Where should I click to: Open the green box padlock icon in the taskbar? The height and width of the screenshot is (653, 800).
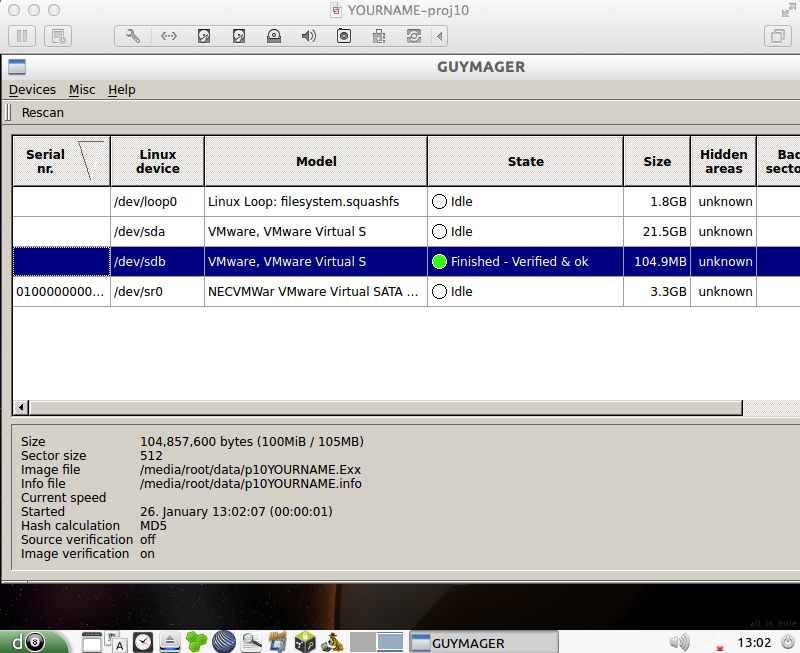305,642
